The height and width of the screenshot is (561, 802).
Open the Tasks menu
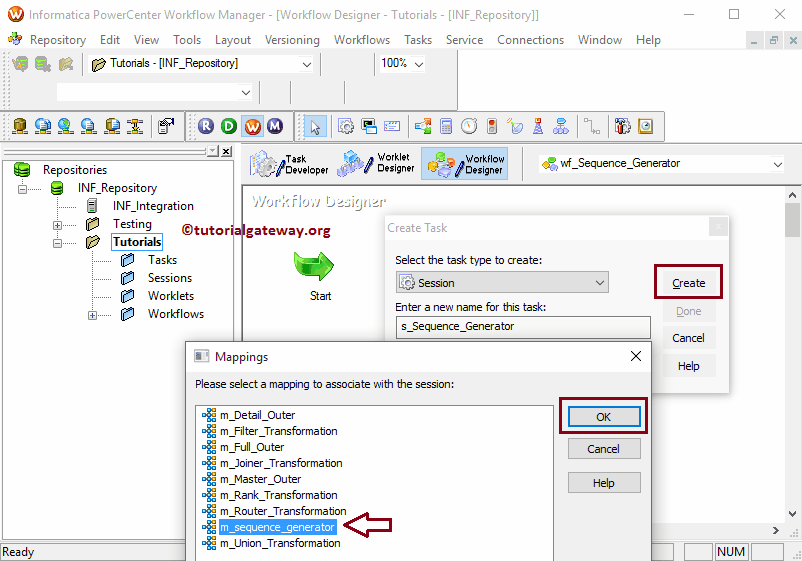click(418, 40)
